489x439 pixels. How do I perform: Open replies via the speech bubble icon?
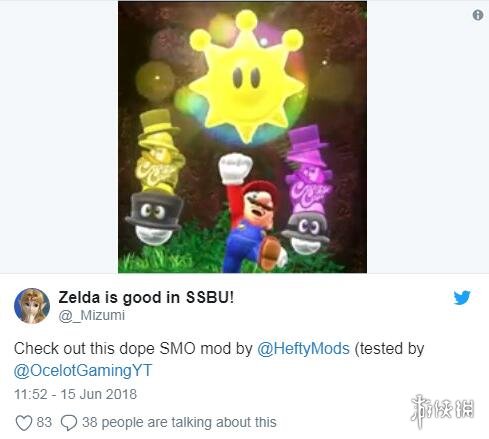(69, 423)
